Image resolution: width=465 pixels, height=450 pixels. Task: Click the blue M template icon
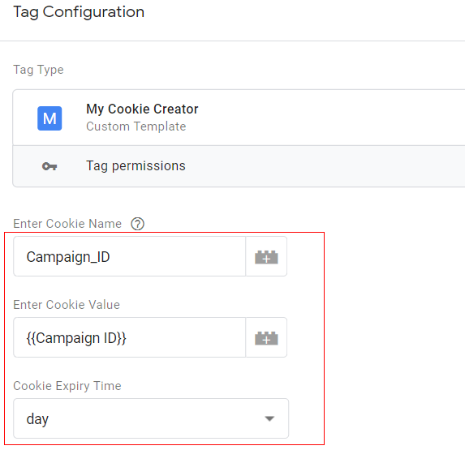click(50, 118)
